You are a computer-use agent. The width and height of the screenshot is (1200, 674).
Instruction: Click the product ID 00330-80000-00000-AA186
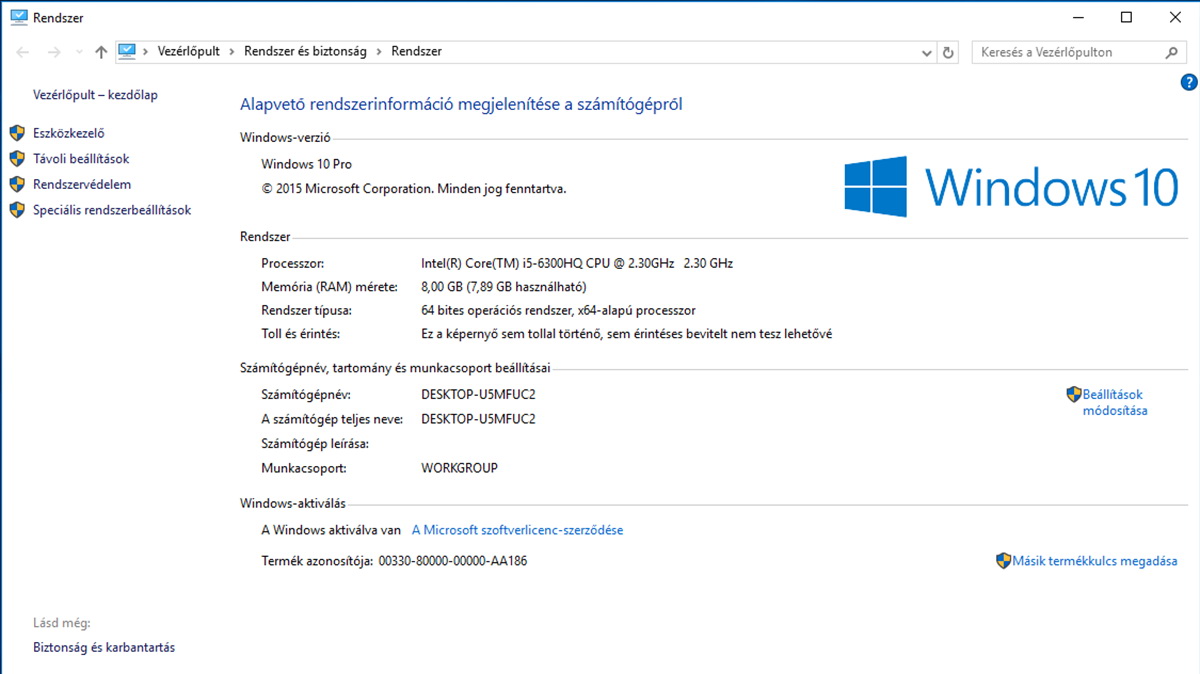click(x=452, y=562)
